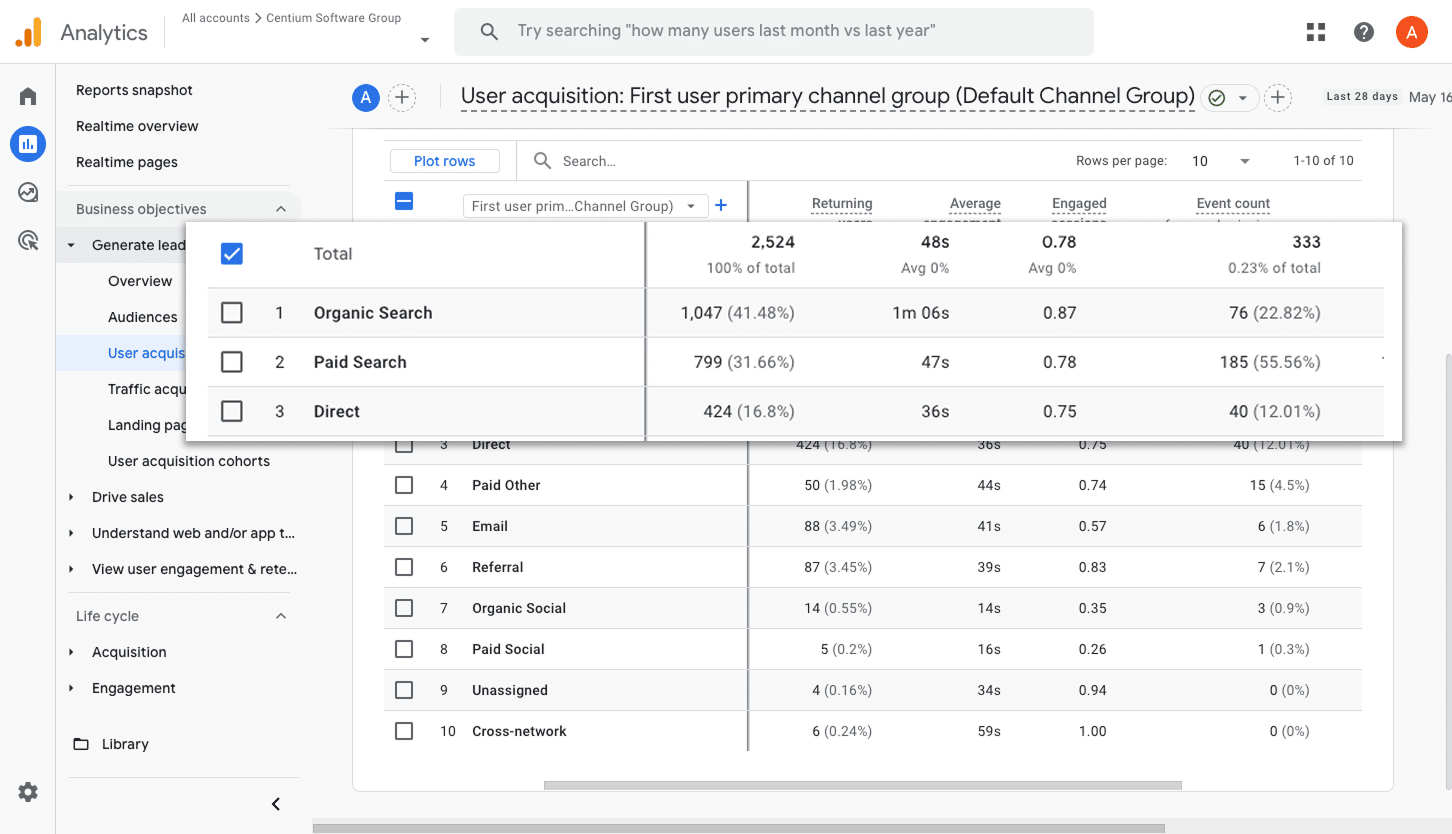Open the Google apps grid icon
Screen dimensions: 1452x834
pos(1316,32)
